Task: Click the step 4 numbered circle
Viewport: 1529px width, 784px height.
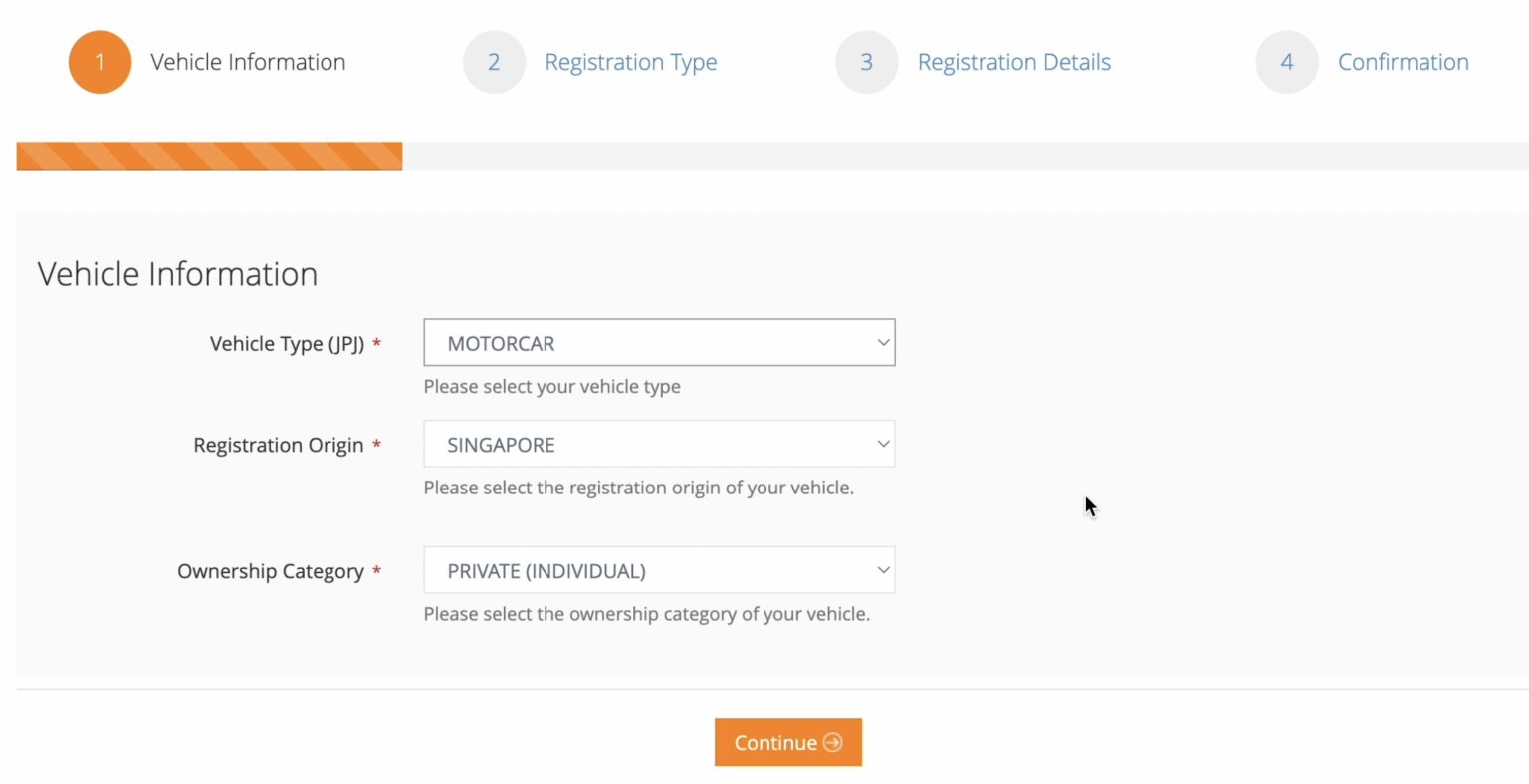Action: (1286, 61)
